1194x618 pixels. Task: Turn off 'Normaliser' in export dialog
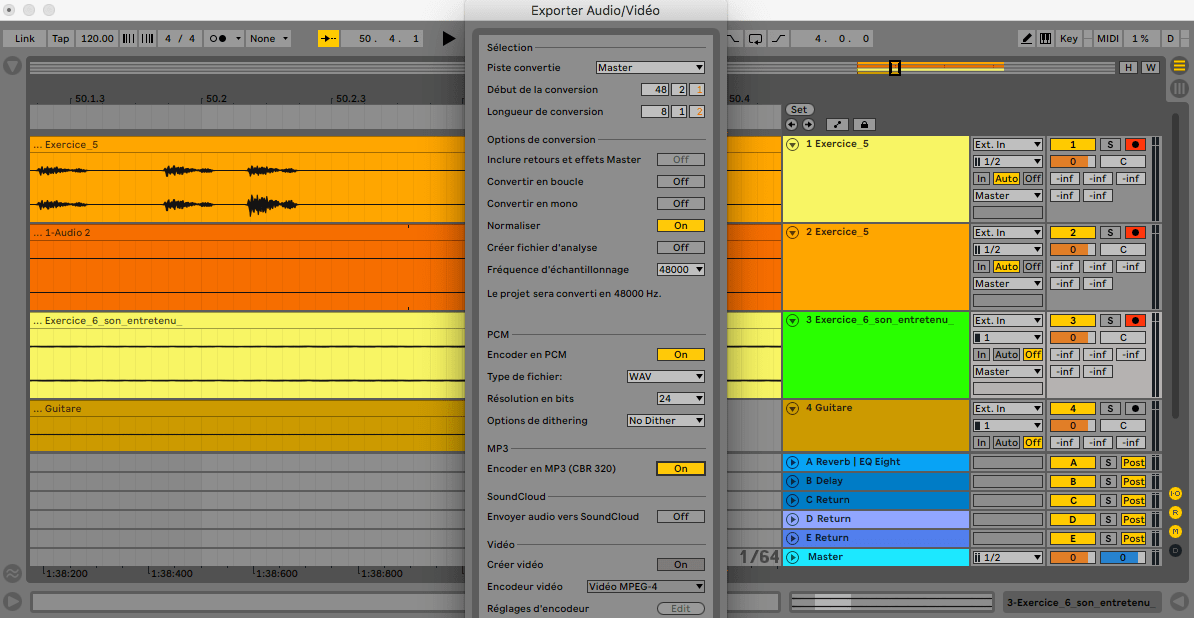click(x=680, y=225)
